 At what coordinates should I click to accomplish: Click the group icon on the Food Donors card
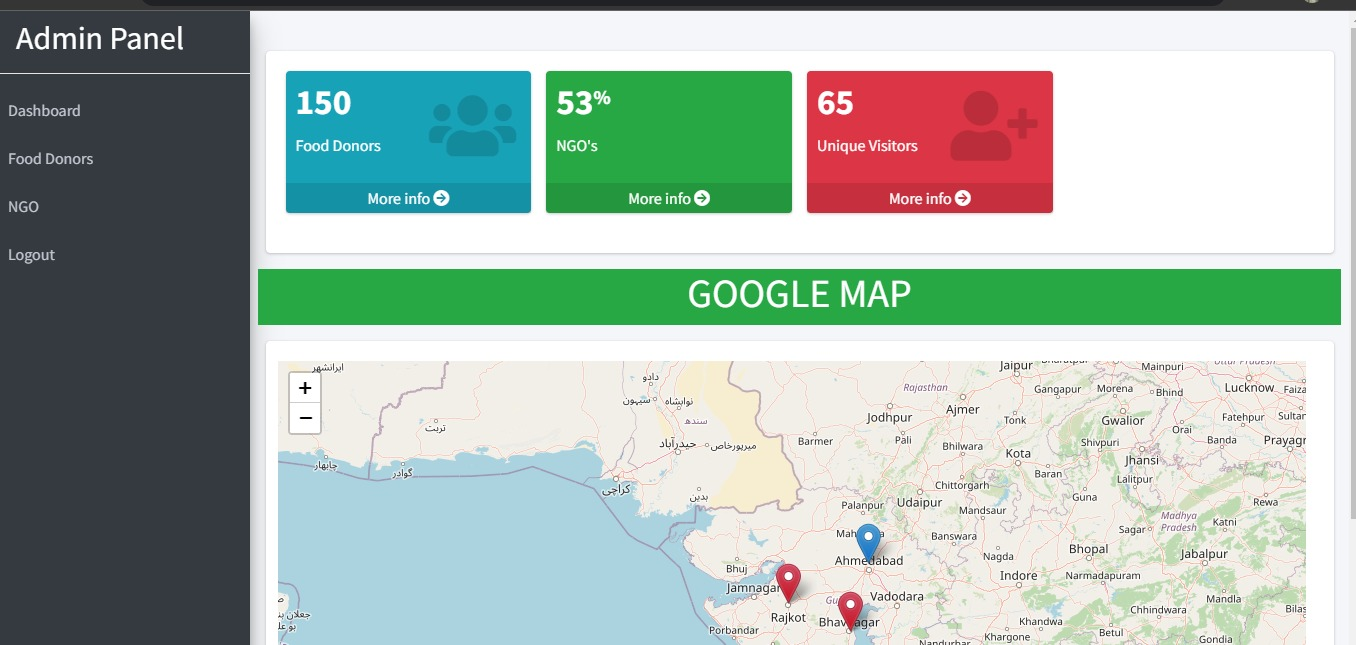click(x=472, y=125)
